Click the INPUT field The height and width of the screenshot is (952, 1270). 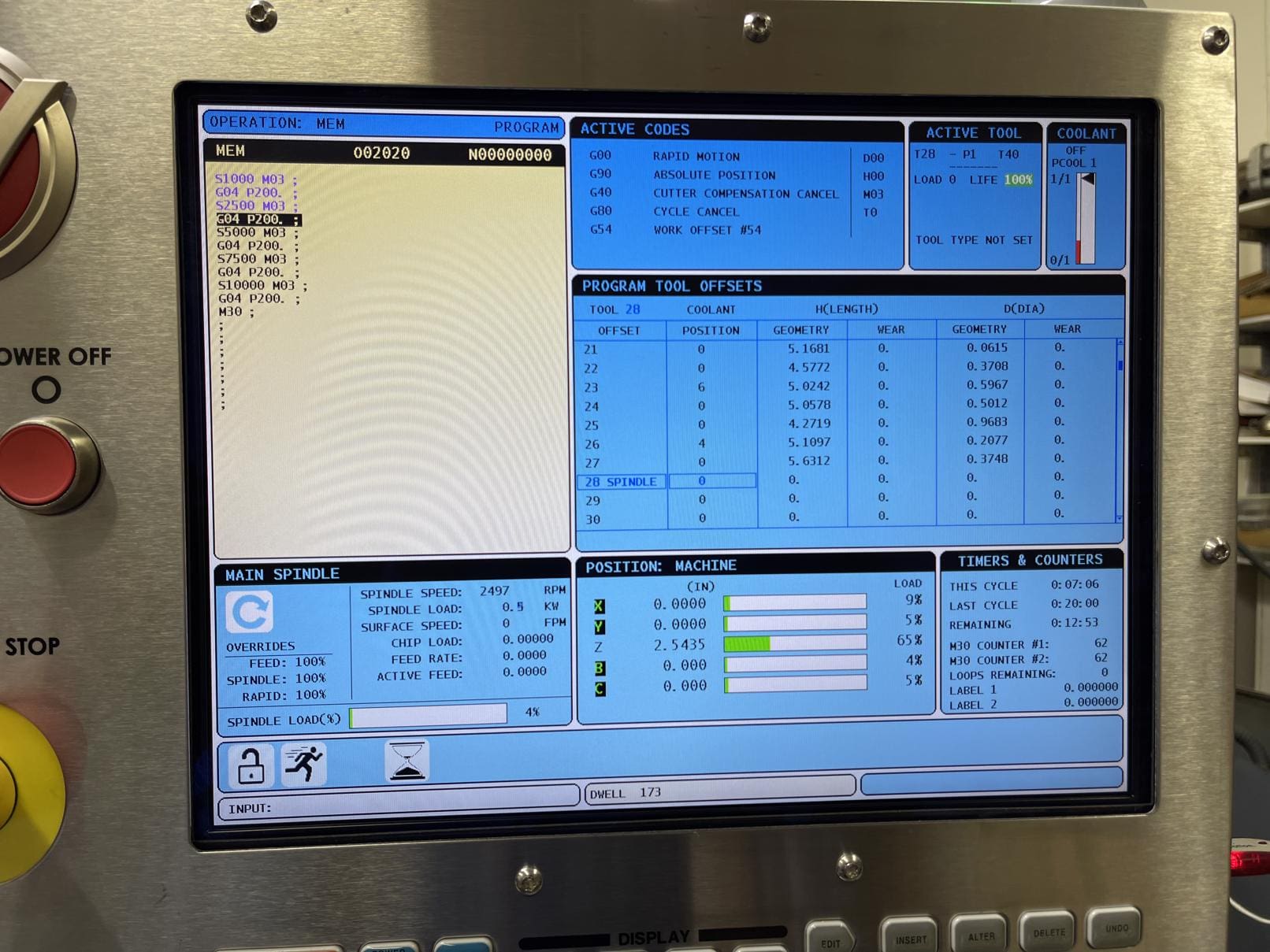pos(399,808)
